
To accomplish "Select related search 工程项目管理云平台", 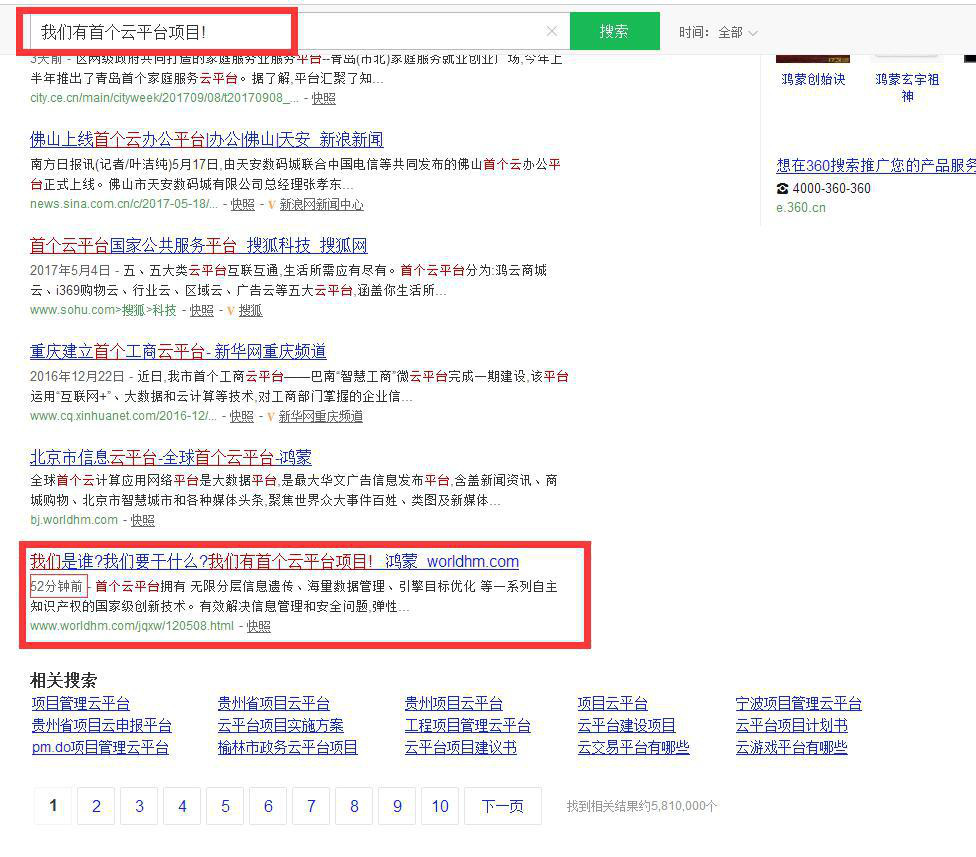I will (467, 726).
